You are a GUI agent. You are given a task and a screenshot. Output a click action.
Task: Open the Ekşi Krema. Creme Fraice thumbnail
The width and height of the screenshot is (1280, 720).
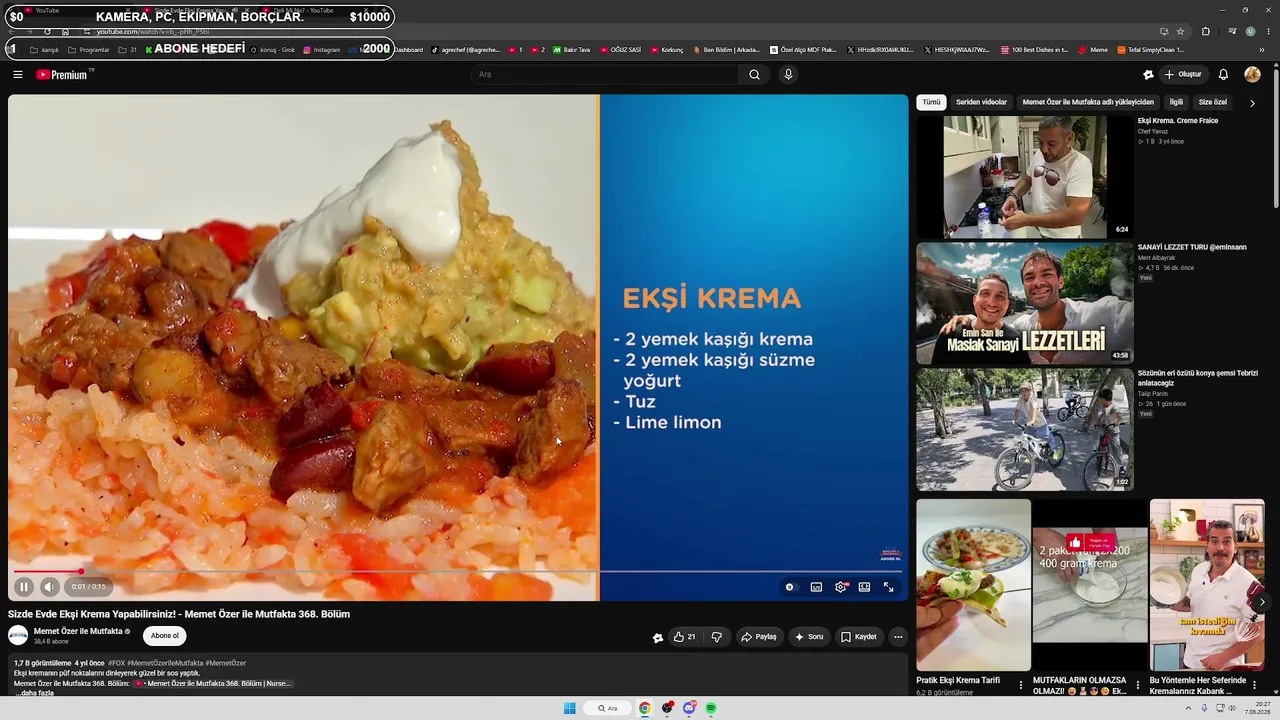1025,177
